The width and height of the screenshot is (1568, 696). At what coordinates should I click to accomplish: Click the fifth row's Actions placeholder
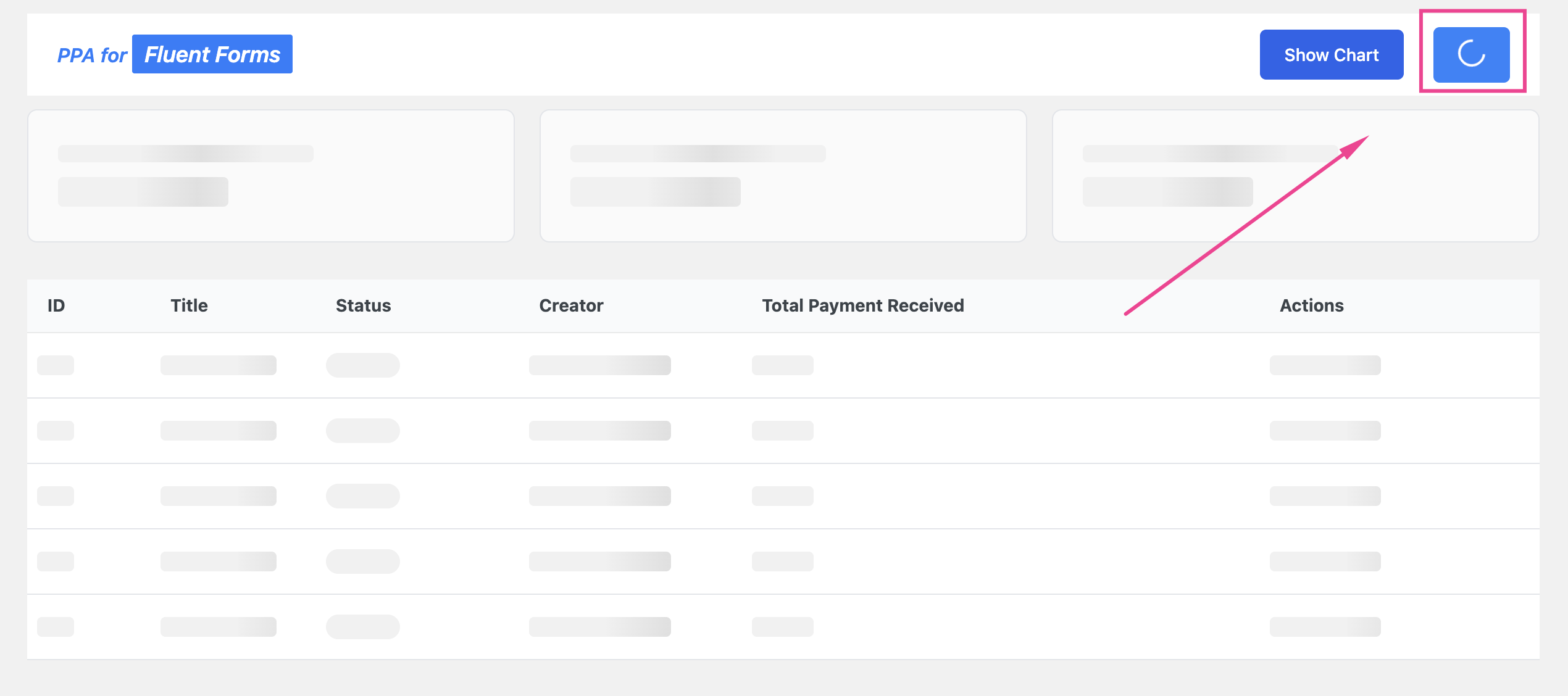tap(1325, 627)
